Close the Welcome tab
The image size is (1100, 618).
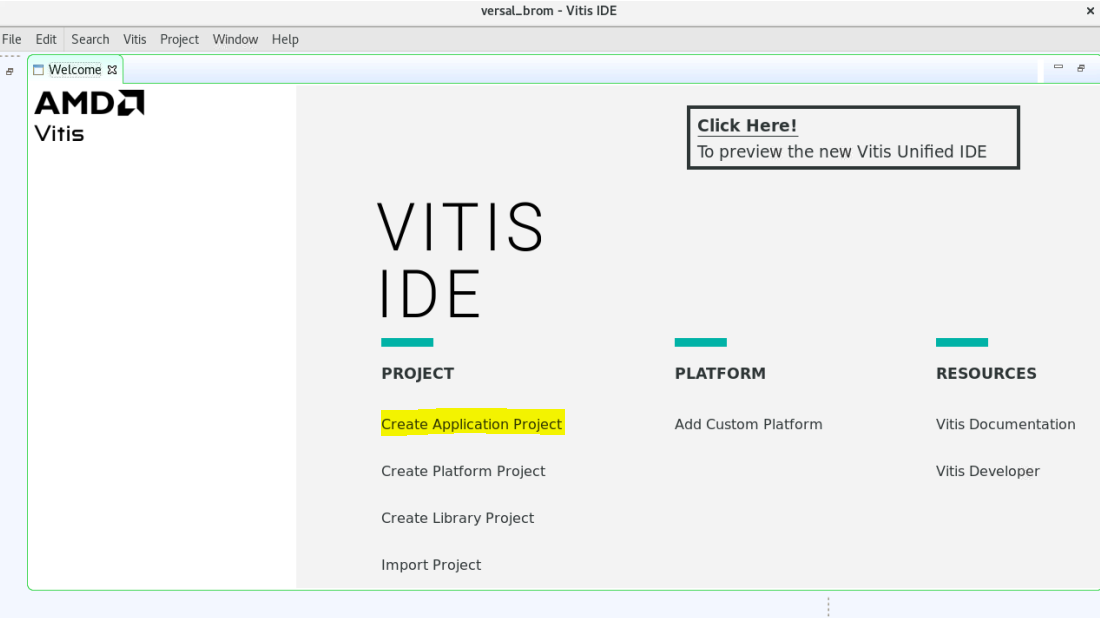112,70
